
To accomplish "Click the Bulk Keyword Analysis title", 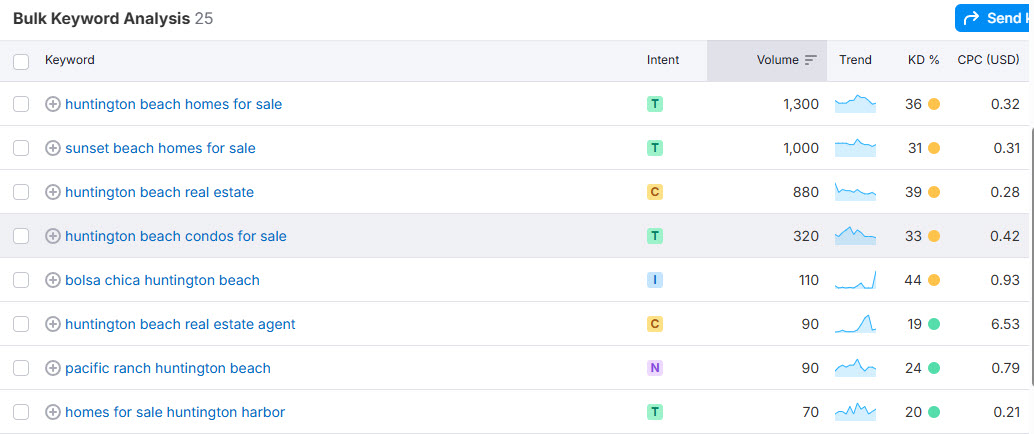I will coord(102,18).
